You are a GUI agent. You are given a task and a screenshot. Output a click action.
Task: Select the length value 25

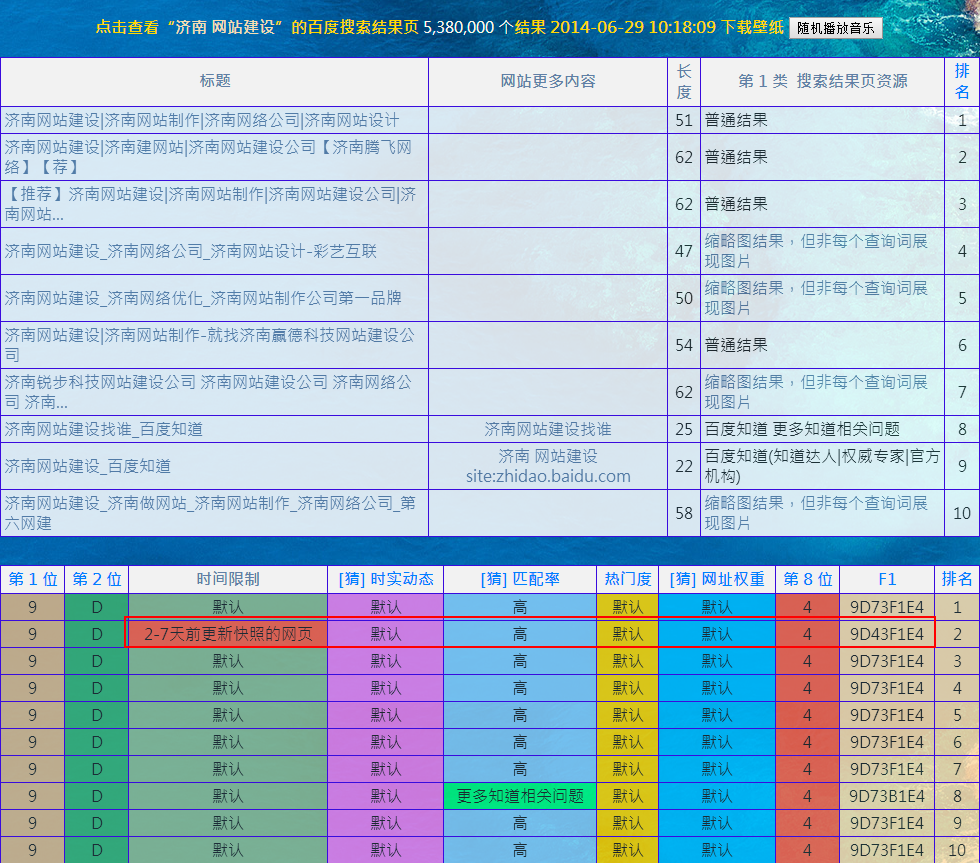pyautogui.click(x=684, y=429)
